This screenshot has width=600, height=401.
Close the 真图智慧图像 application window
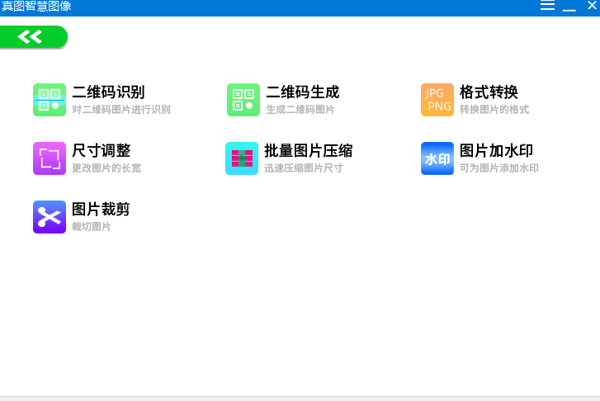[x=589, y=7]
